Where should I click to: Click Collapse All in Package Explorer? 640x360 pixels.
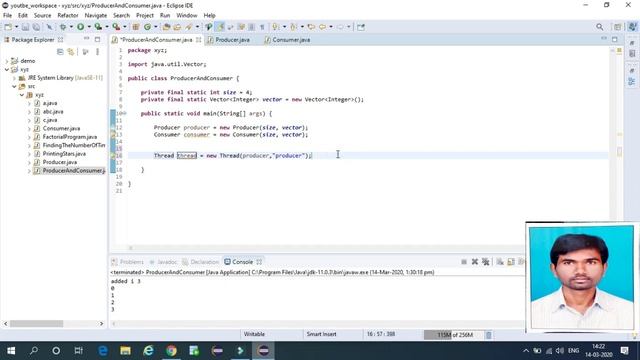click(x=60, y=52)
